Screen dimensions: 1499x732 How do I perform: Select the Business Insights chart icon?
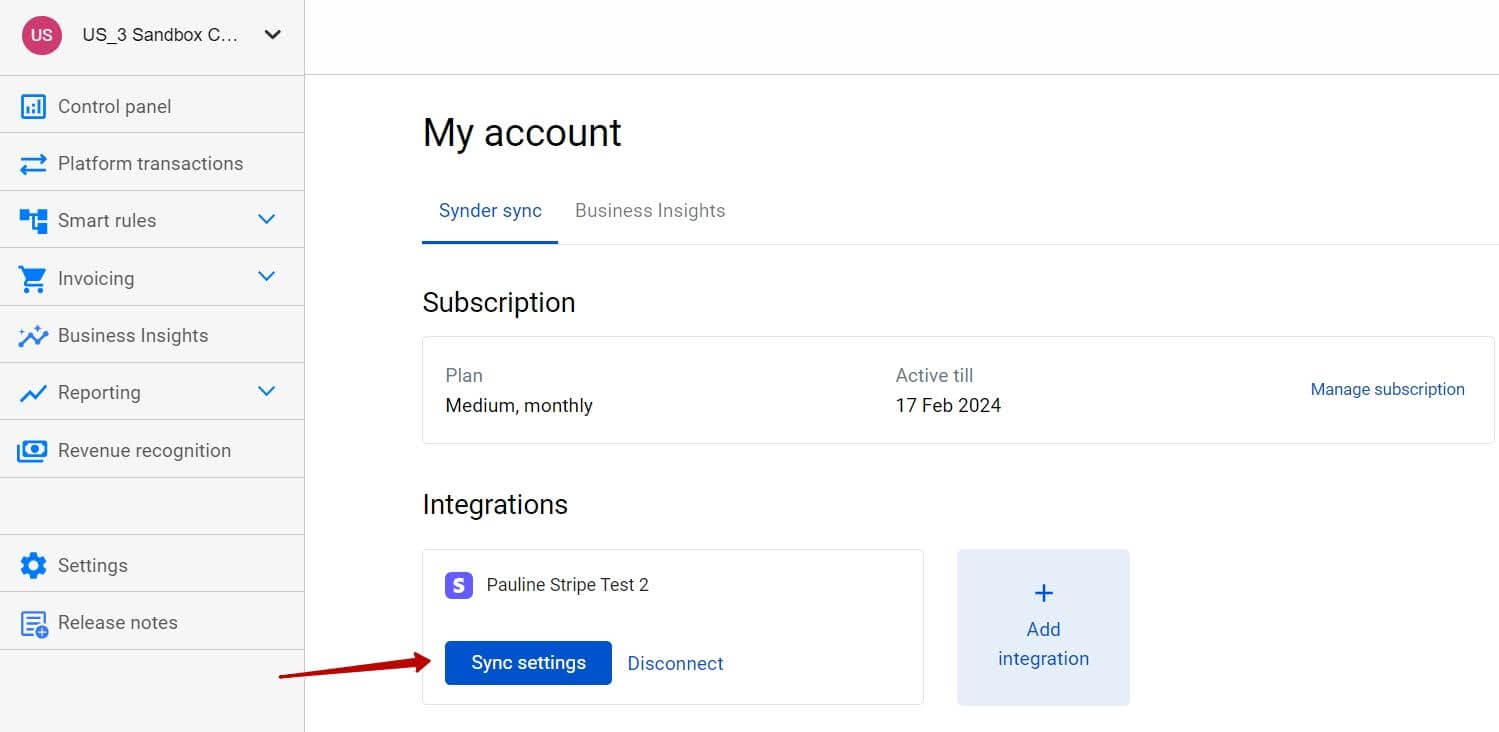(x=33, y=334)
